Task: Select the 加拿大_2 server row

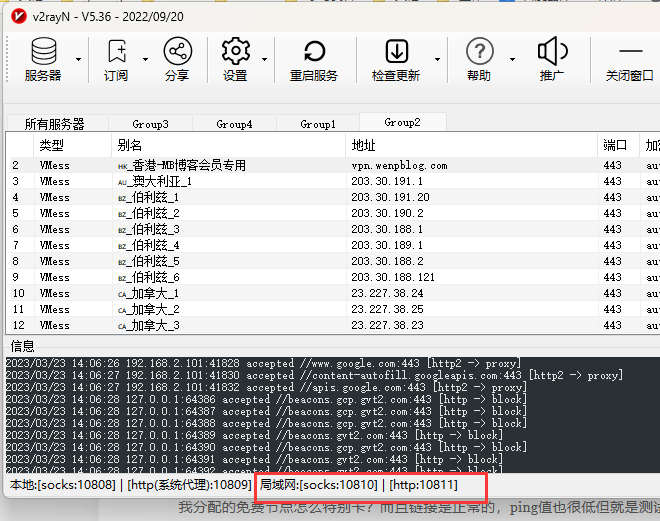Action: click(155, 309)
